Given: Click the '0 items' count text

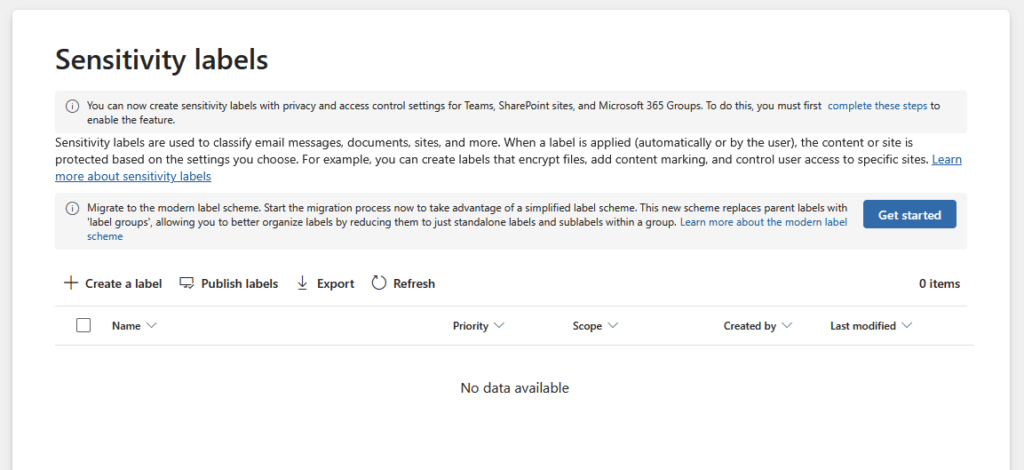Looking at the screenshot, I should pos(939,283).
